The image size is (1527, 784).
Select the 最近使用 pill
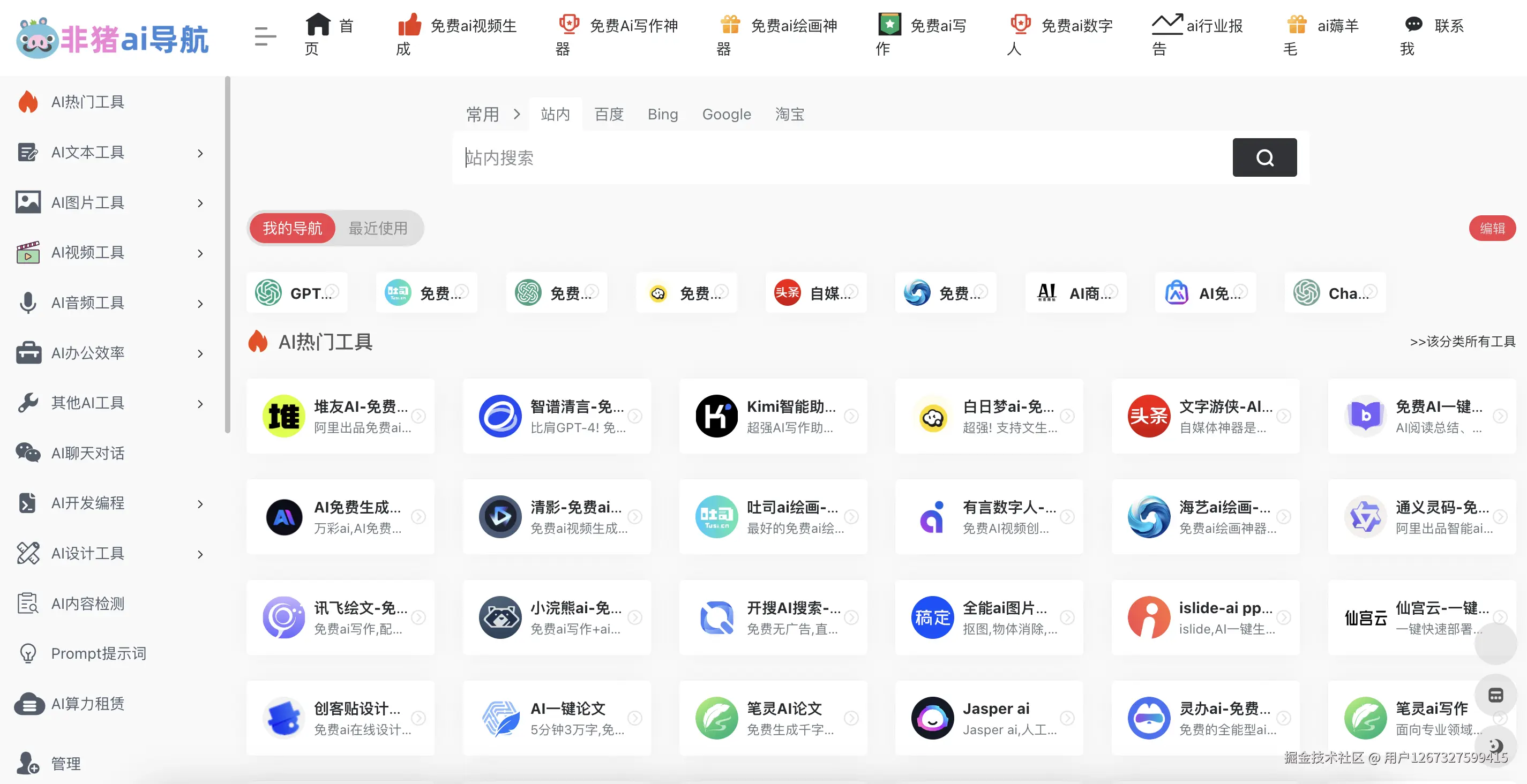coord(378,228)
